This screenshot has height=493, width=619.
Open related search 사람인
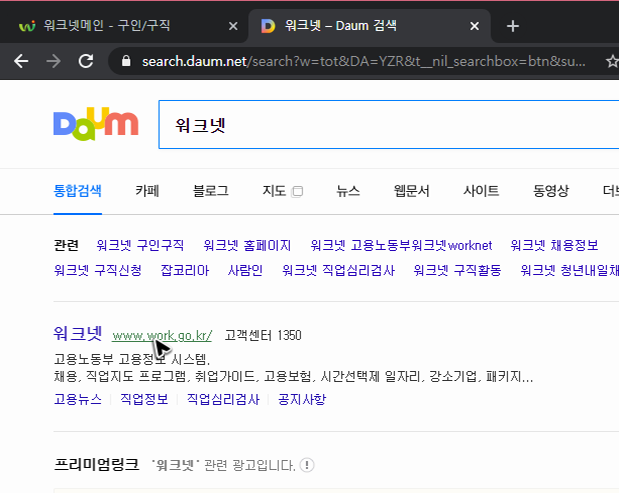245,270
